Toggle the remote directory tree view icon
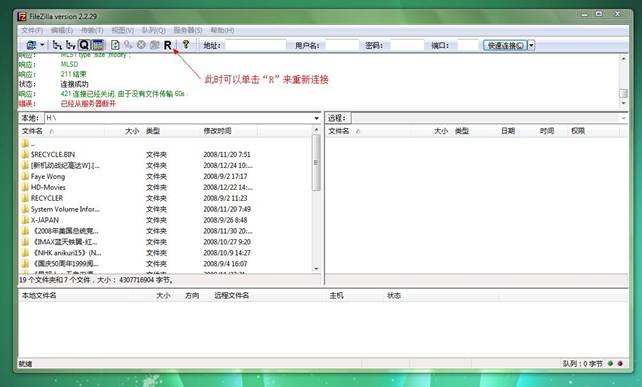 [x=70, y=45]
